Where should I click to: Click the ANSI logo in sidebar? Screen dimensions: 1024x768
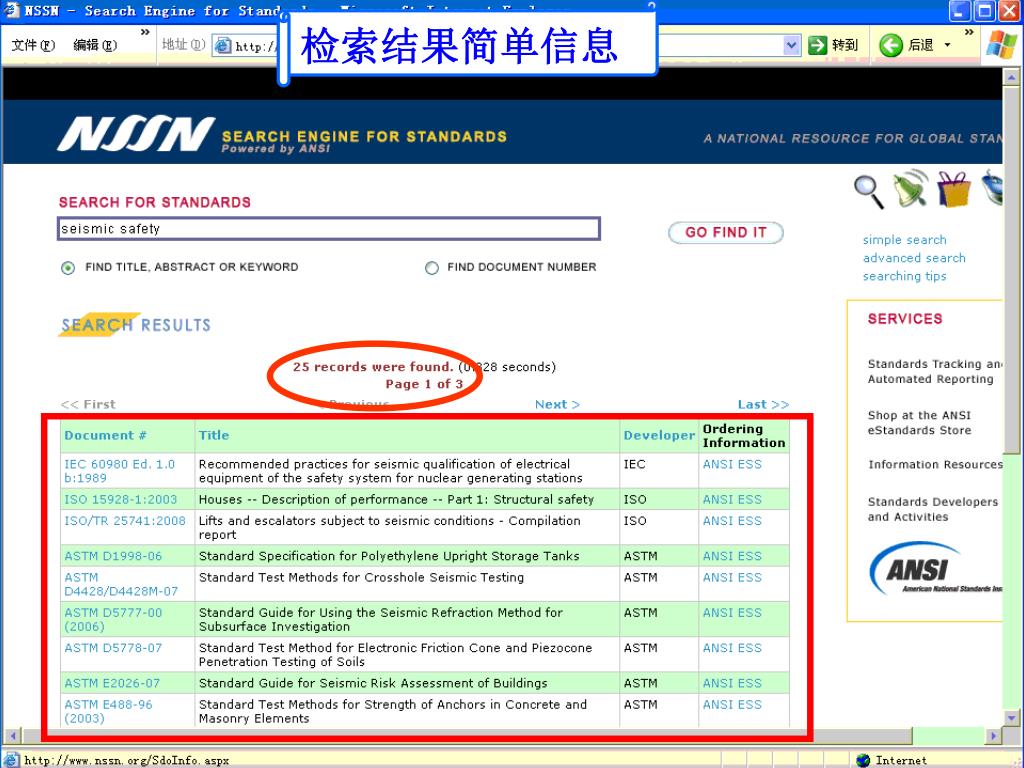tap(935, 568)
